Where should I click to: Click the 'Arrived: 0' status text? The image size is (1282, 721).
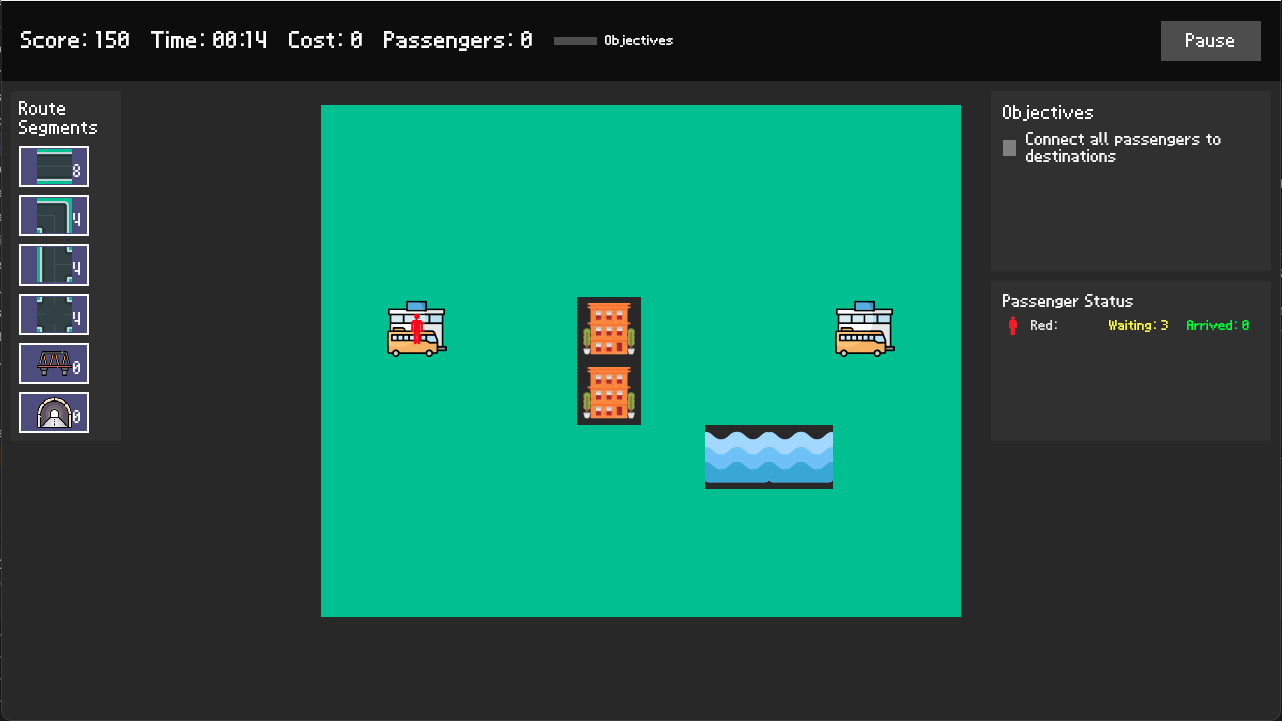pos(1217,325)
